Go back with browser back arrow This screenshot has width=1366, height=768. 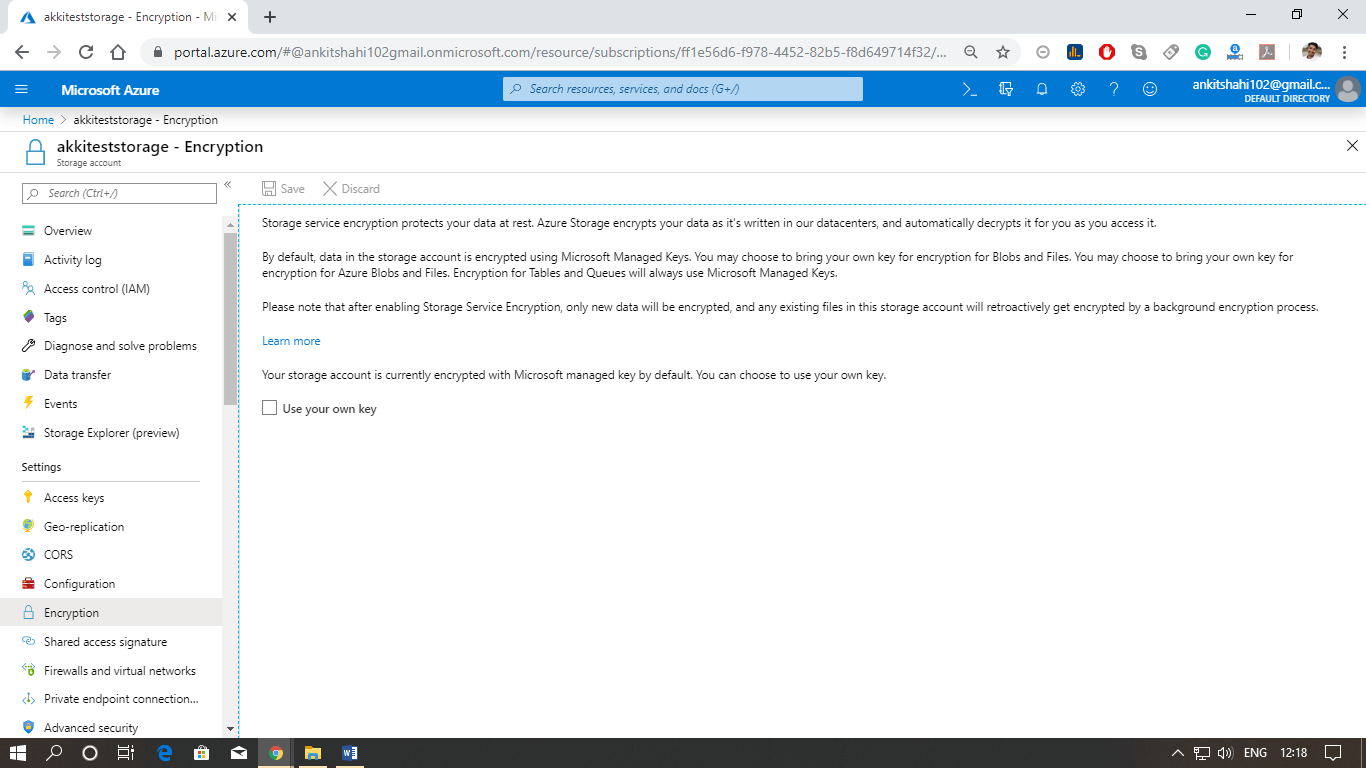point(22,52)
